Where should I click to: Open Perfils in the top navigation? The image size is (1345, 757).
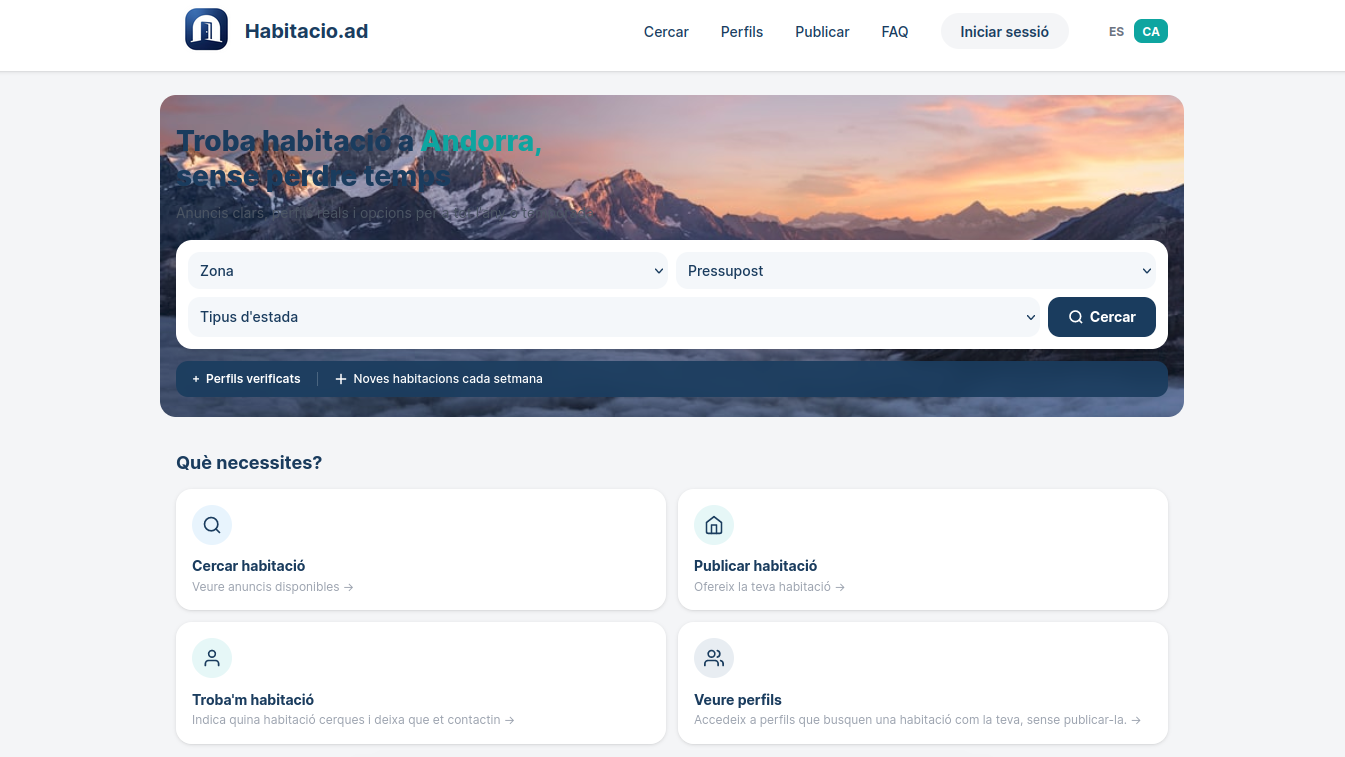coord(742,32)
